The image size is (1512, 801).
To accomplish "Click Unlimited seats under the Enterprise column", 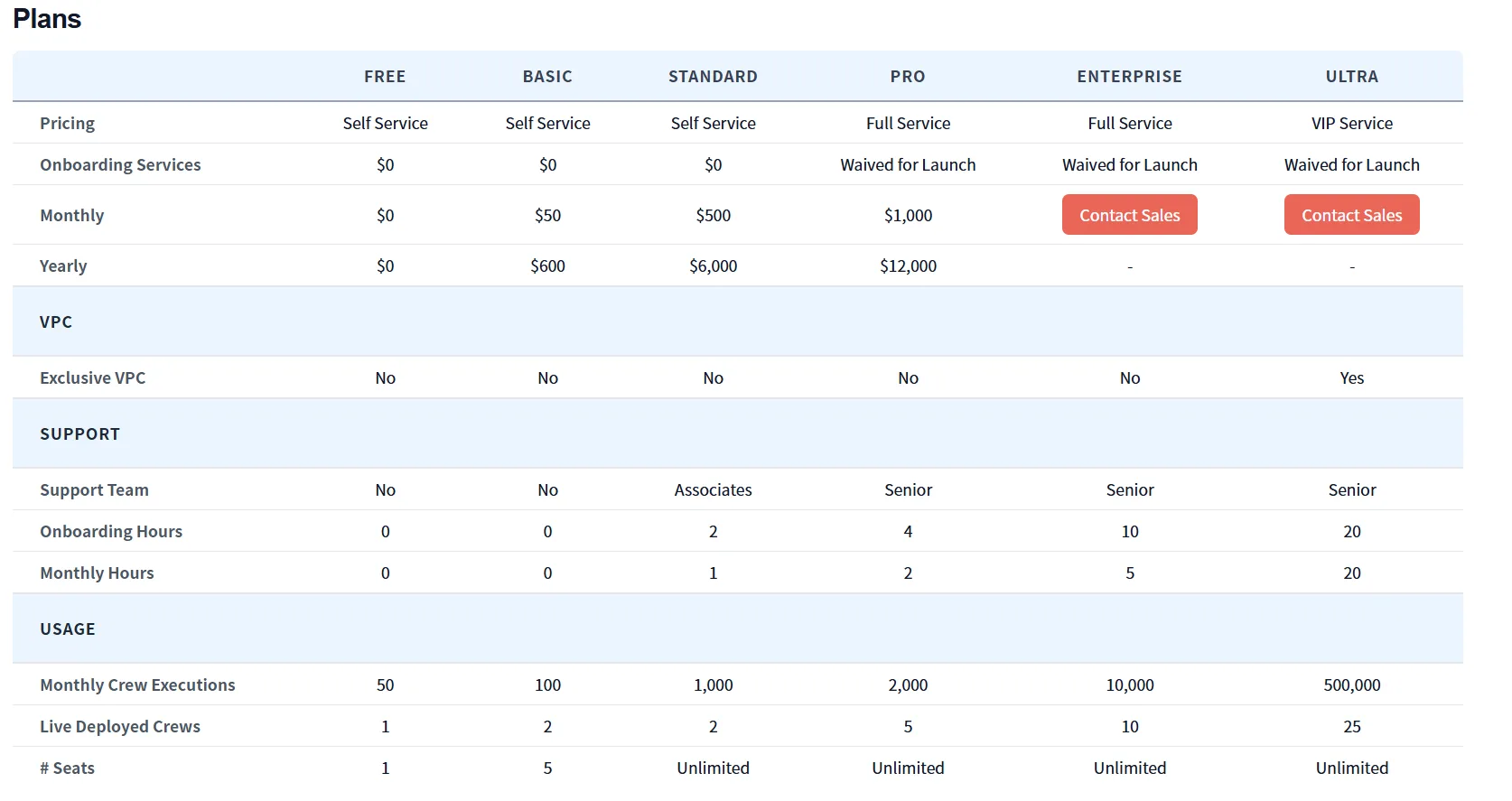I will point(1129,768).
